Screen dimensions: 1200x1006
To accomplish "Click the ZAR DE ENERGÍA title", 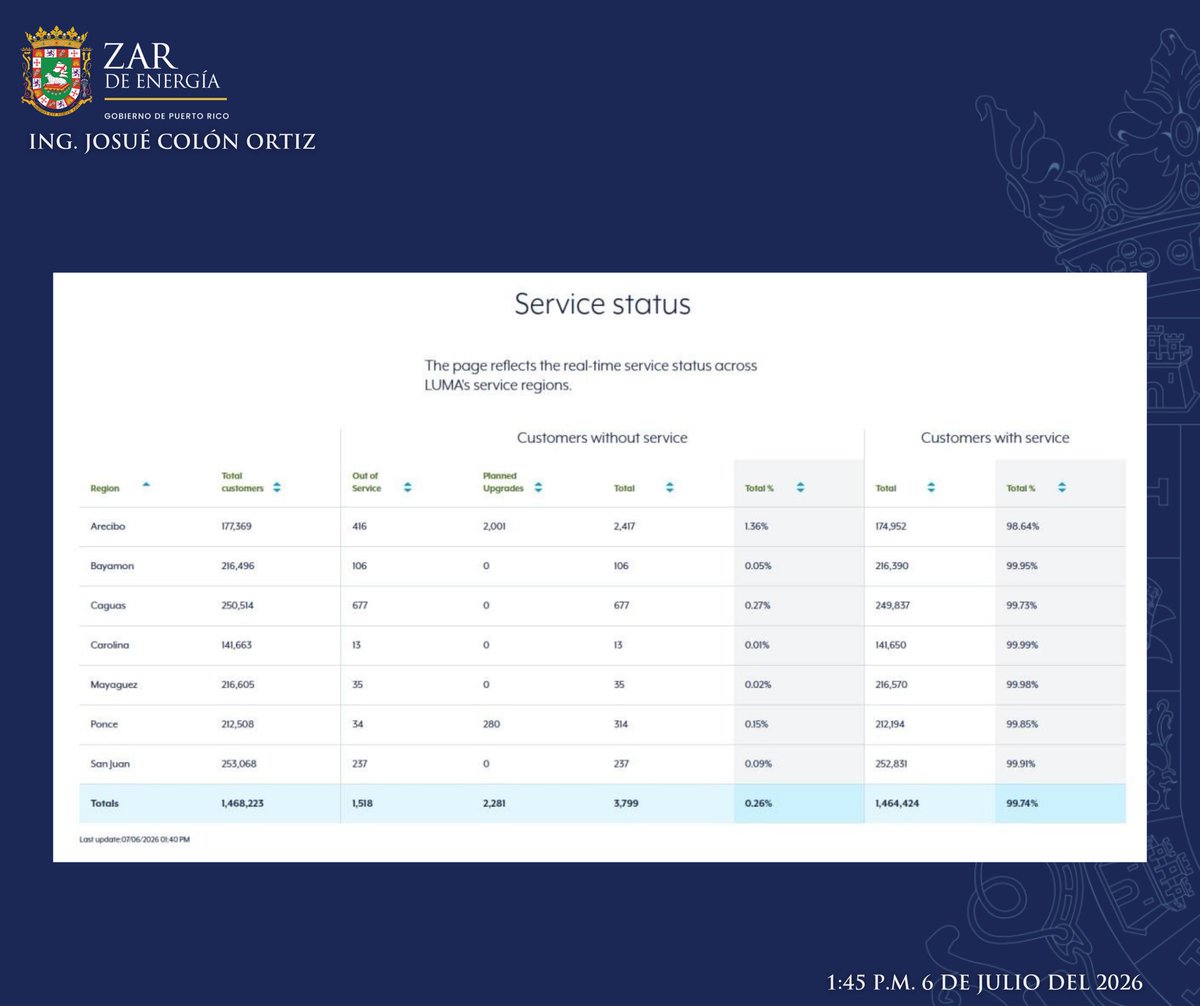I will [x=162, y=68].
